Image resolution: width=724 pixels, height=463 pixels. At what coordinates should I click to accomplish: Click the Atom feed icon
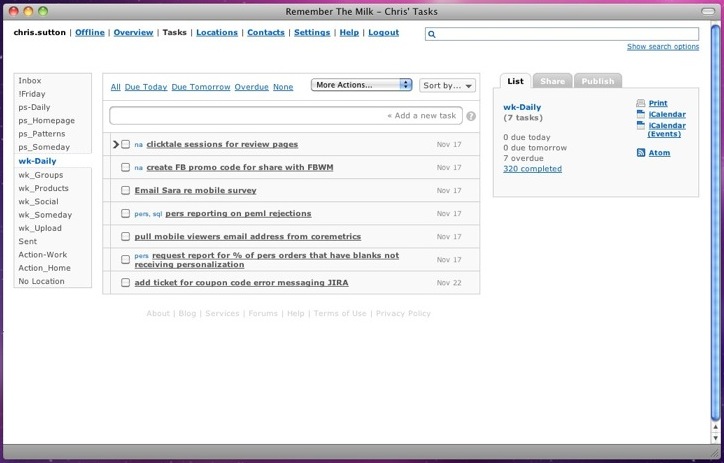click(641, 153)
